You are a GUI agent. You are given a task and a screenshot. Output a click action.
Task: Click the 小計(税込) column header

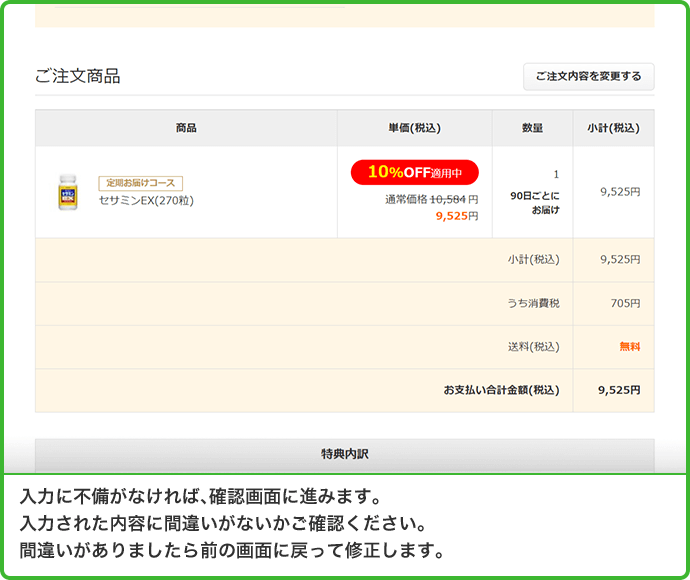pyautogui.click(x=613, y=128)
